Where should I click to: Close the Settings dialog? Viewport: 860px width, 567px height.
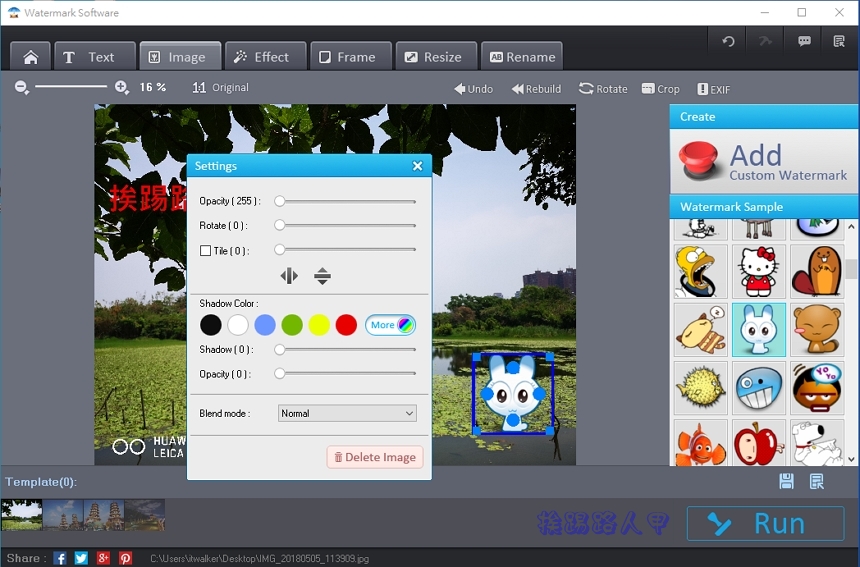point(418,166)
